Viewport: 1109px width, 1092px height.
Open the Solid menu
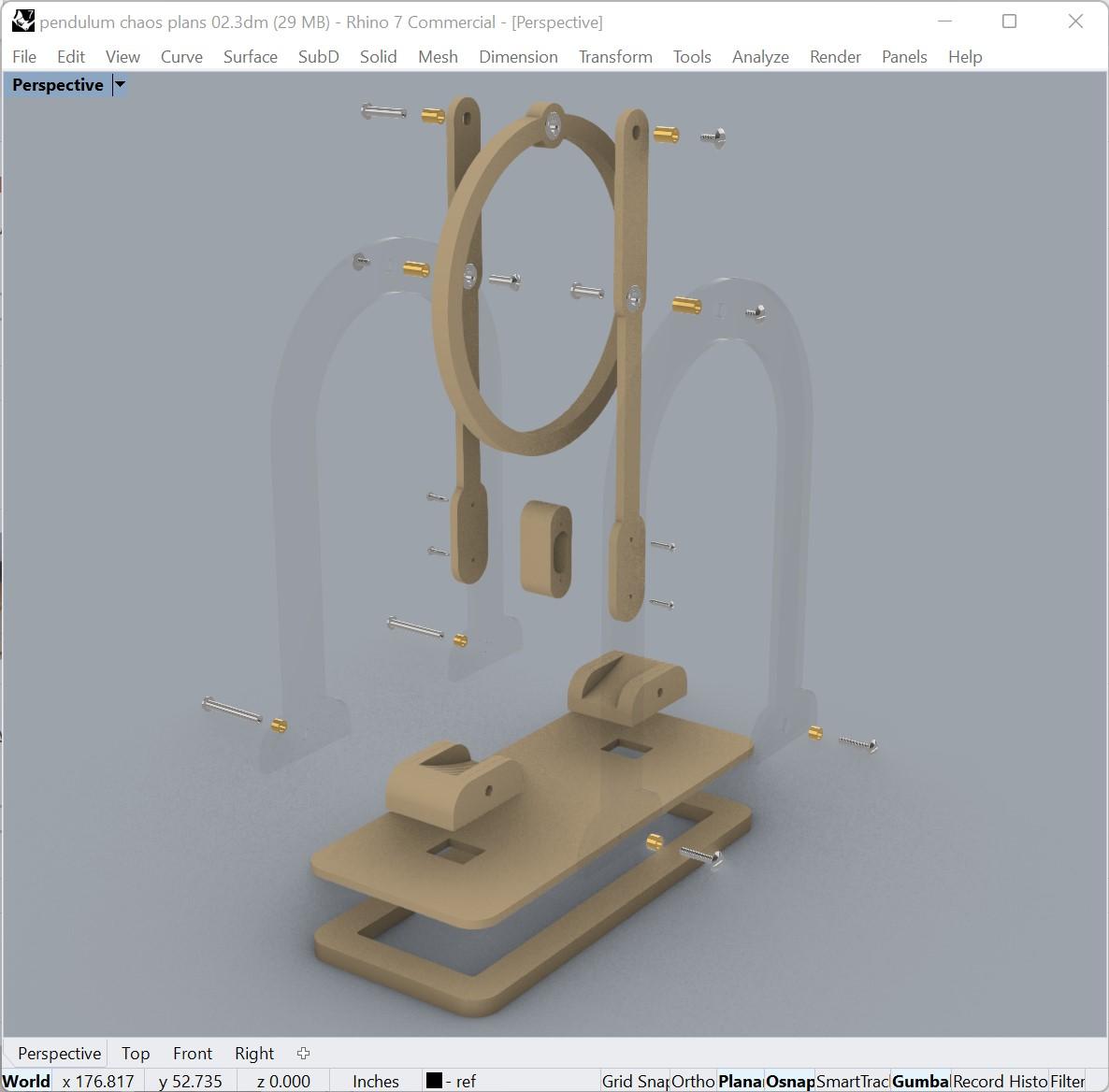tap(378, 57)
